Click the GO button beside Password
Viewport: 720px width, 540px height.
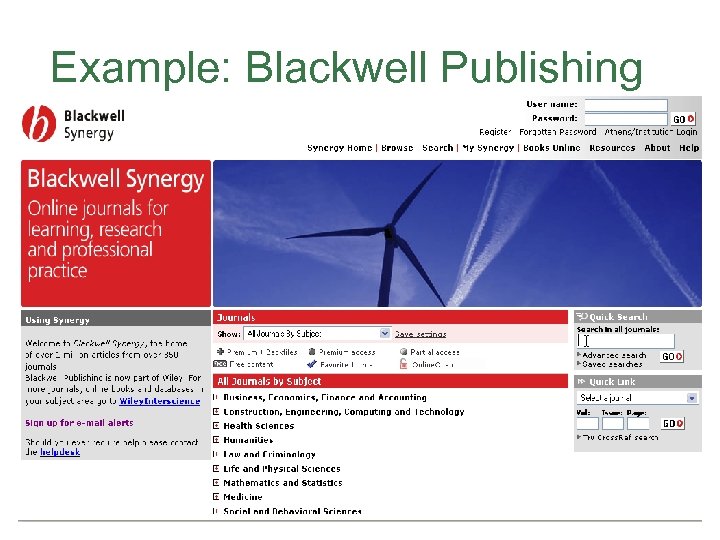683,119
